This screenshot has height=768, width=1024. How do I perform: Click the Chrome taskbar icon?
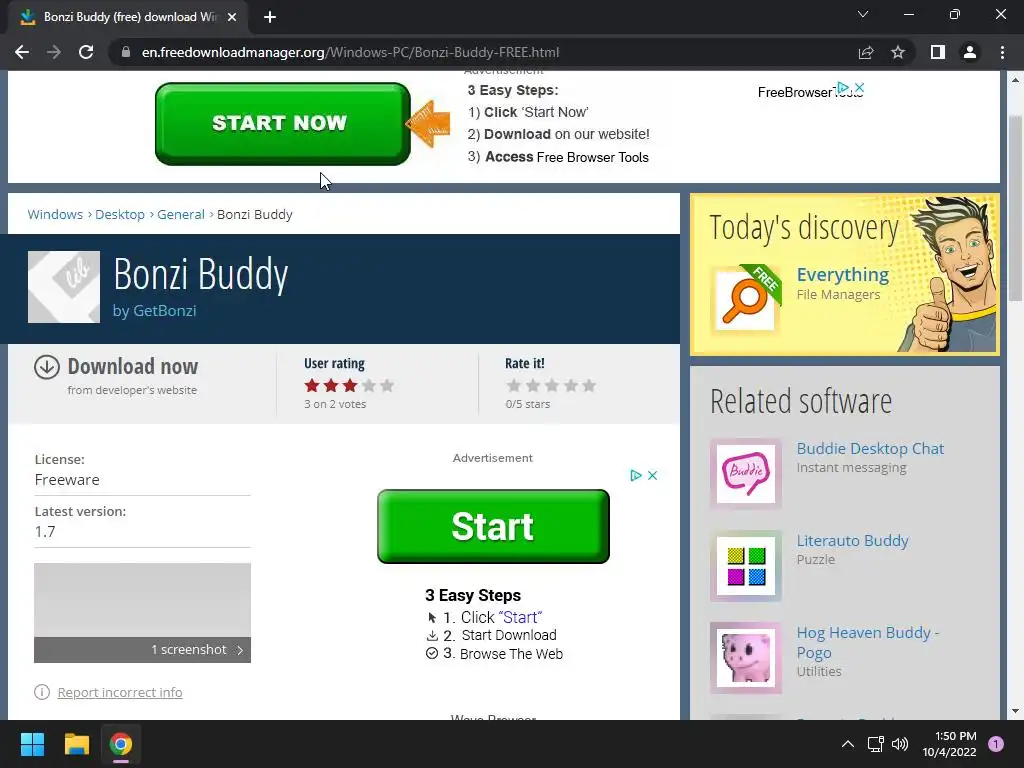coord(121,744)
